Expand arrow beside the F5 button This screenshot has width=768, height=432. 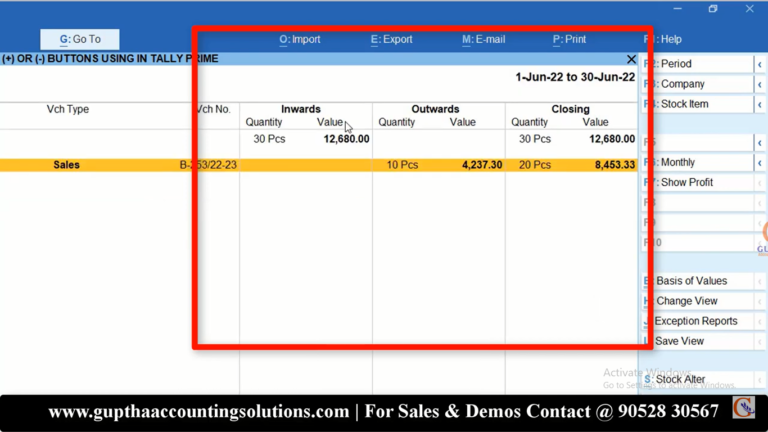(760, 143)
